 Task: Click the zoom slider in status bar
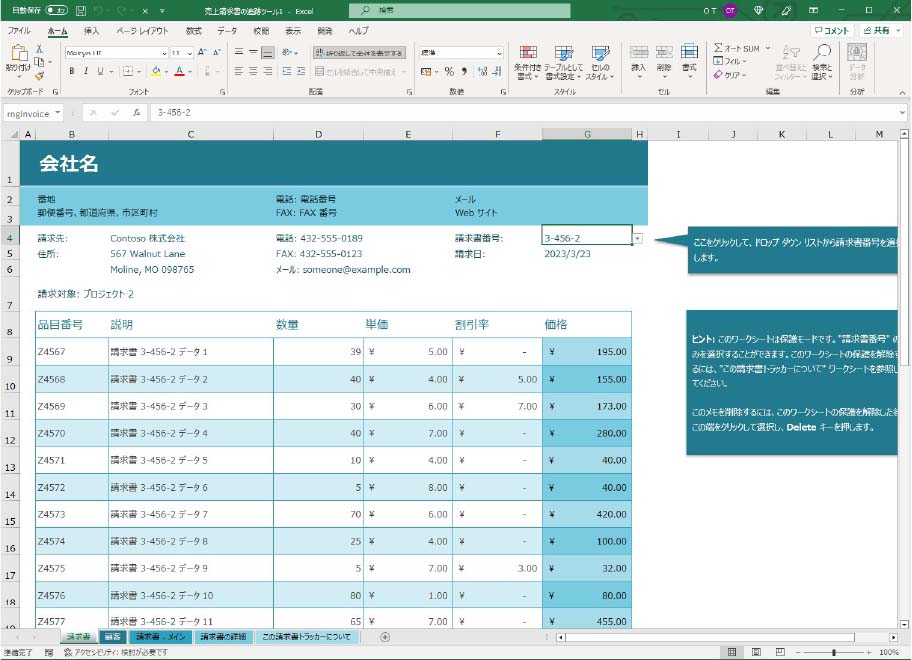pyautogui.click(x=833, y=652)
